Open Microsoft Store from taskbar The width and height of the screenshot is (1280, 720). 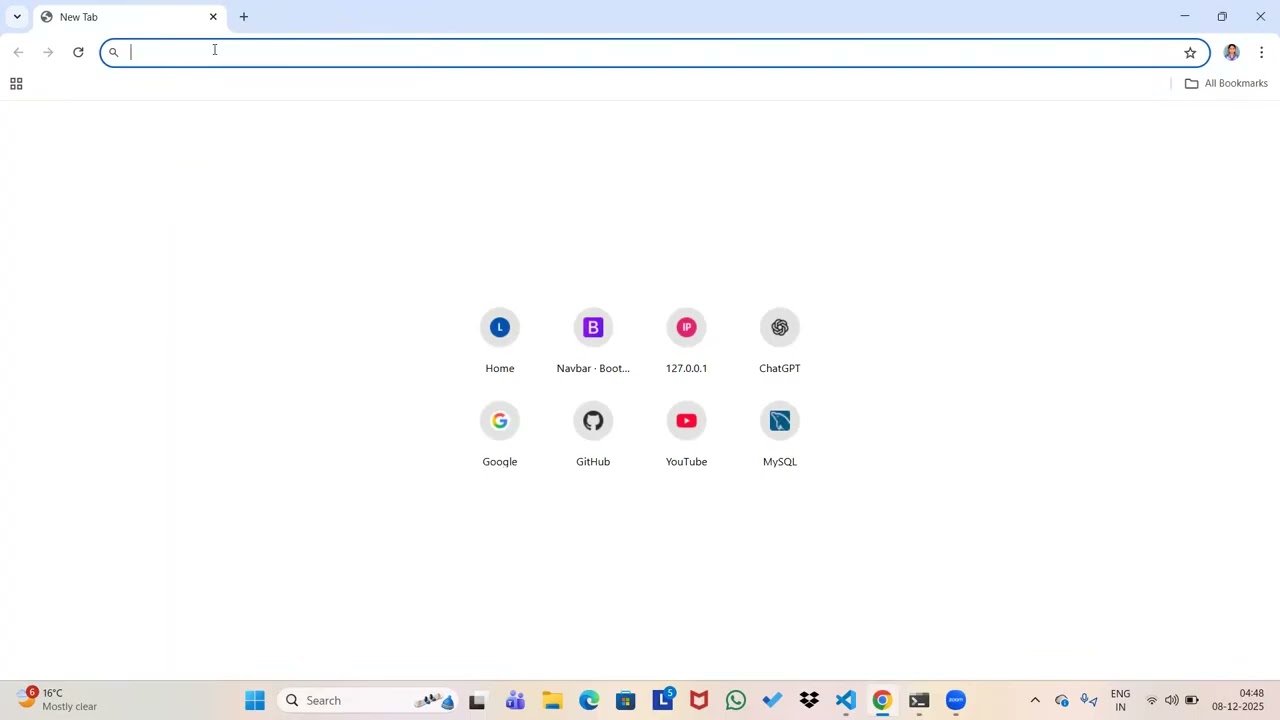tap(626, 701)
